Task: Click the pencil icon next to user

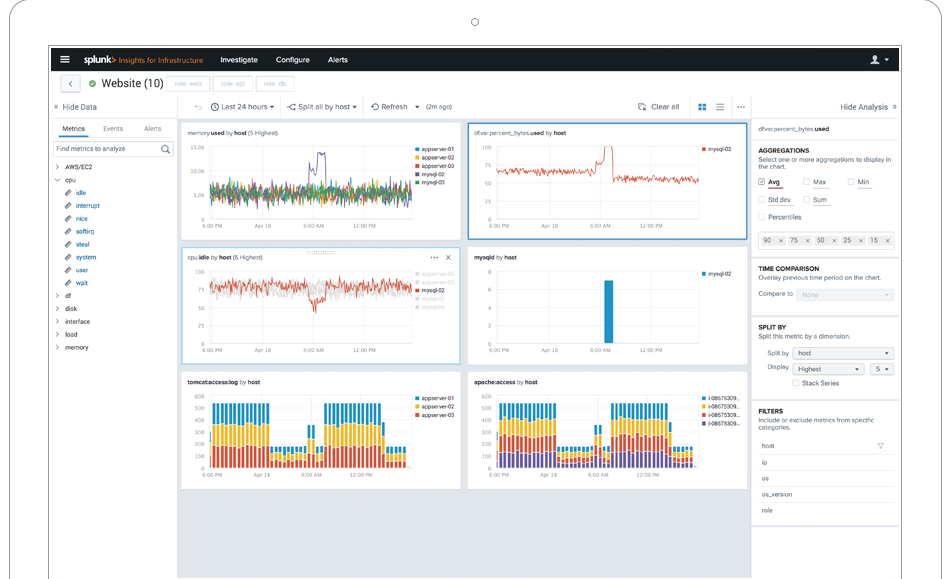Action: pos(68,270)
